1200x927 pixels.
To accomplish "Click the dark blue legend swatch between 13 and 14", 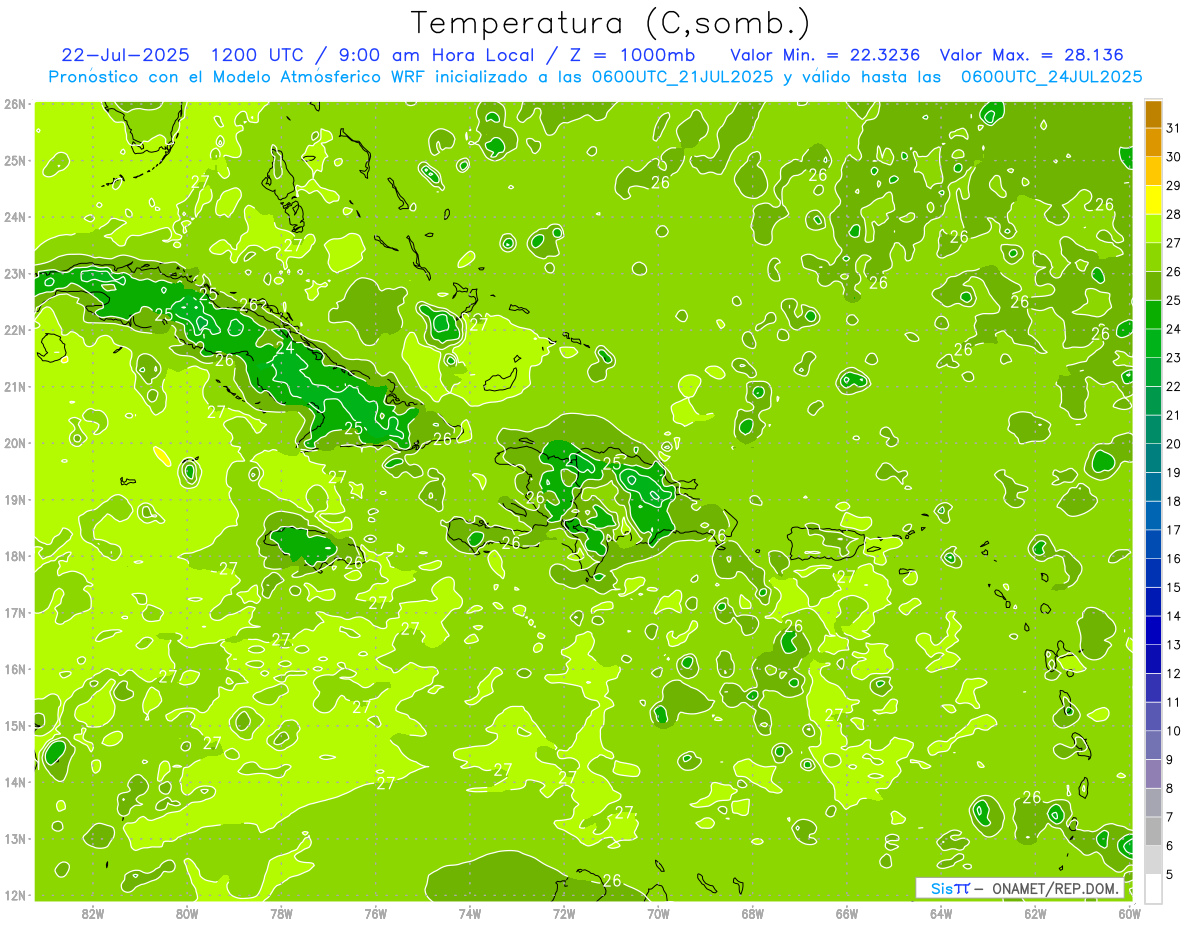I will click(1153, 630).
